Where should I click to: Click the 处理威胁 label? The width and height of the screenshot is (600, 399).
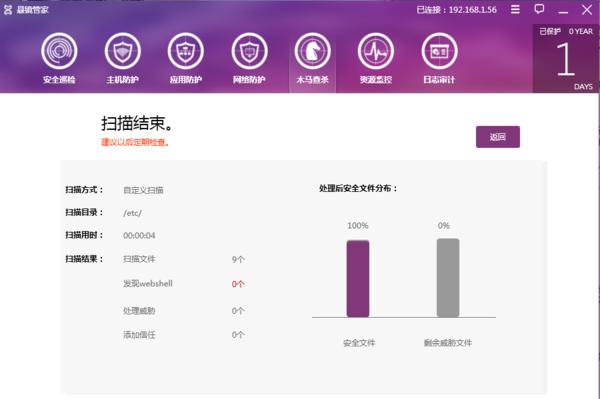pos(139,311)
